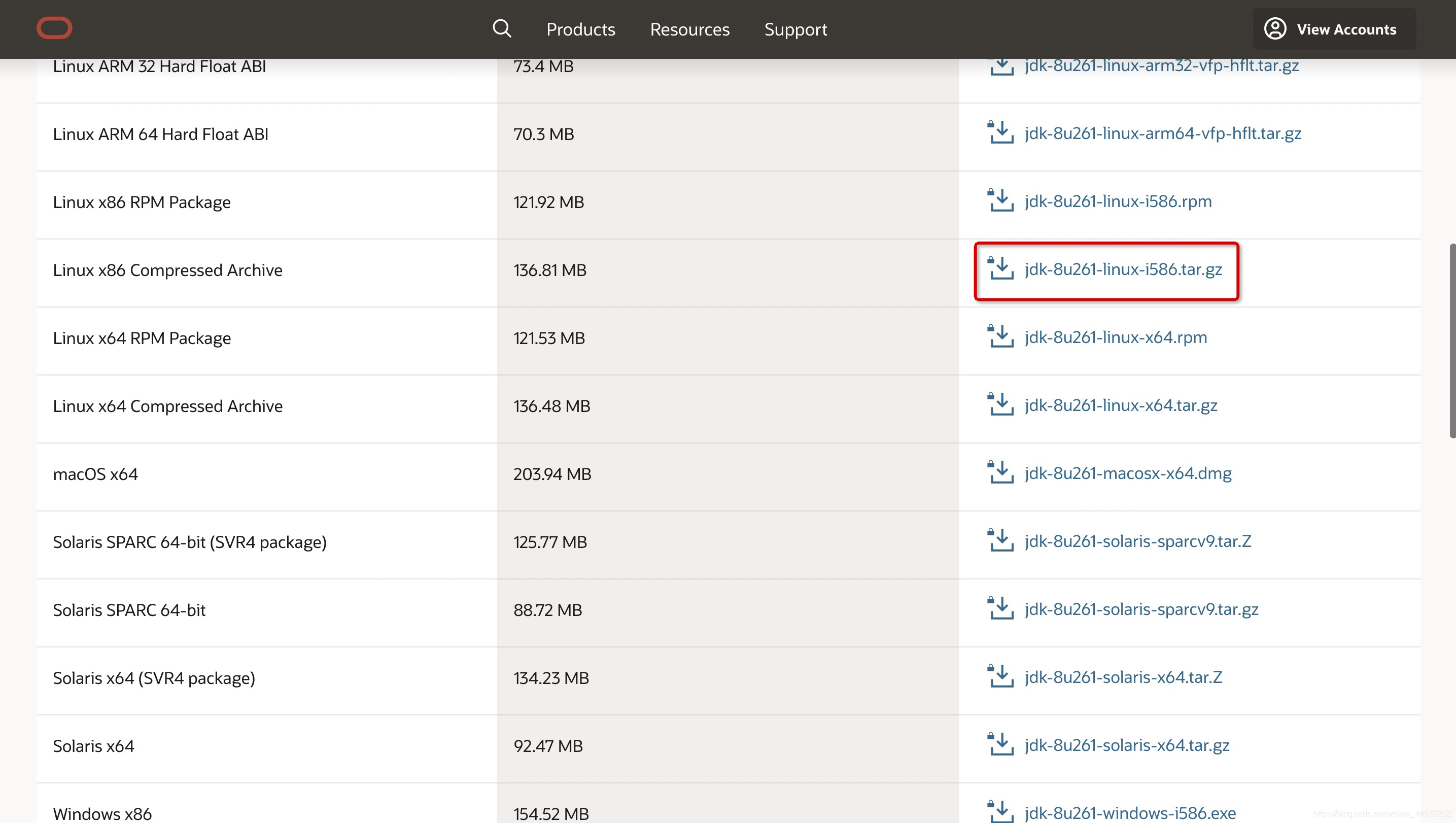The width and height of the screenshot is (1456, 823).
Task: Click the user account avatar icon
Action: (x=1275, y=29)
